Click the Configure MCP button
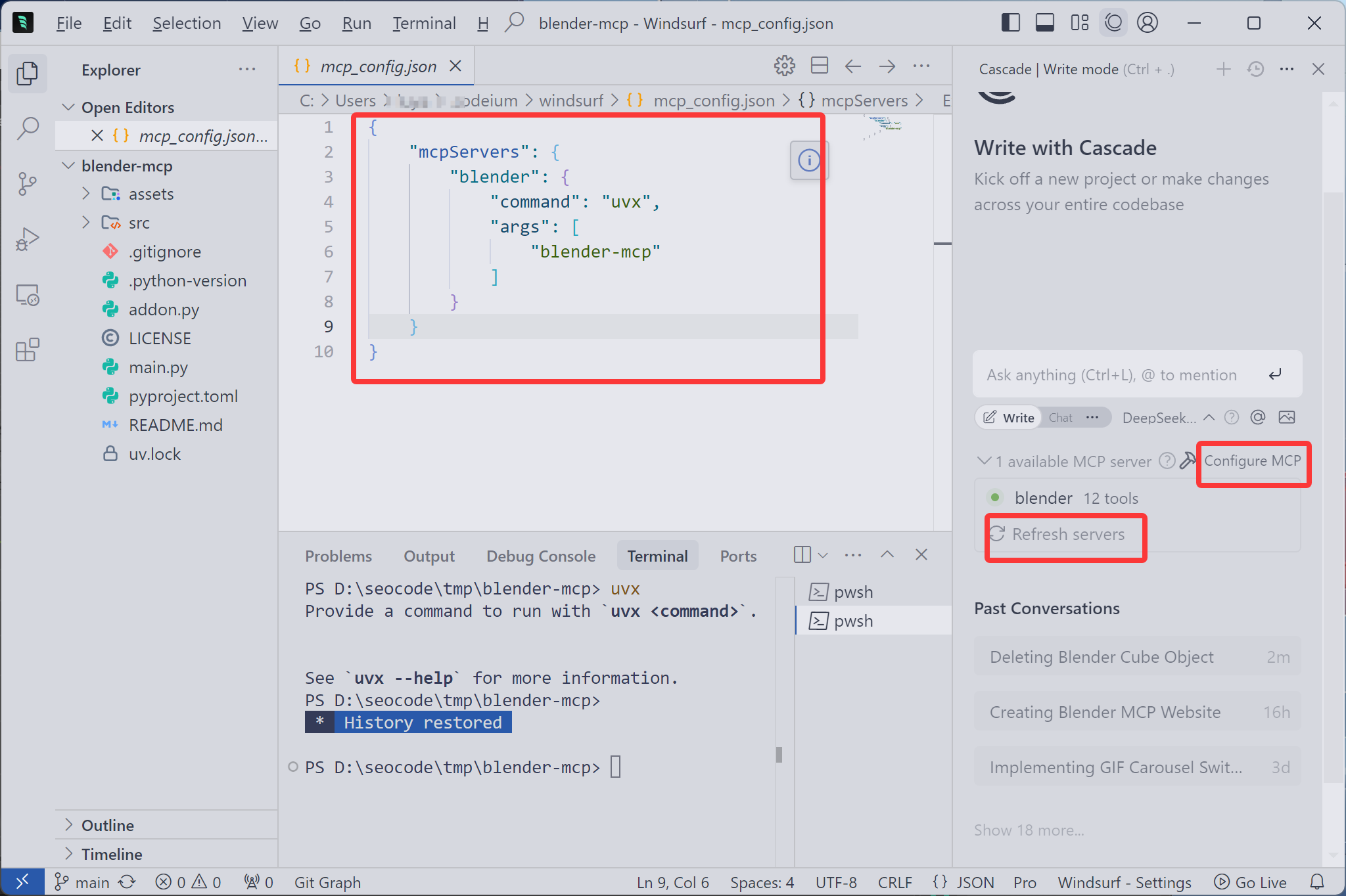Image resolution: width=1346 pixels, height=896 pixels. pos(1253,461)
